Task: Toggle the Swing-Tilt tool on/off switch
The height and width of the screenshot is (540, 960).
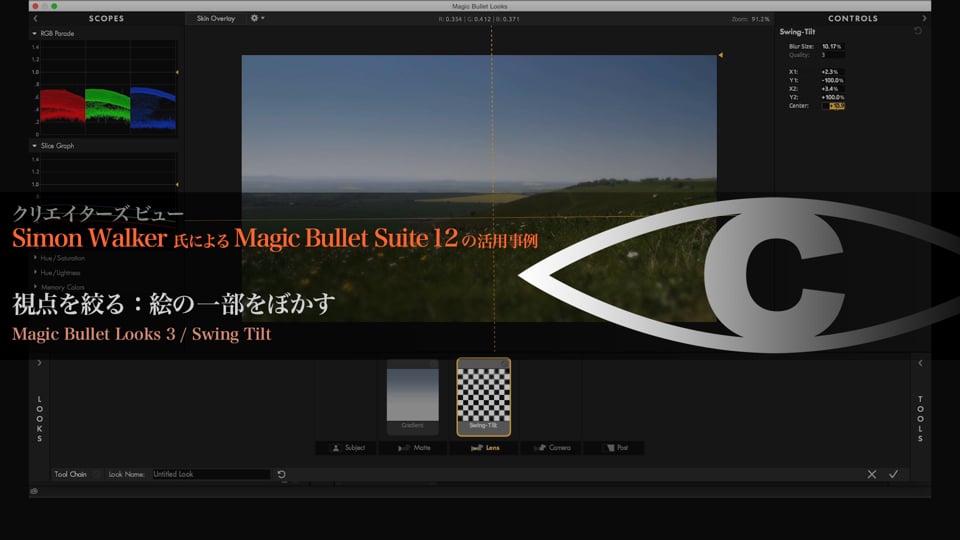Action: tap(504, 364)
